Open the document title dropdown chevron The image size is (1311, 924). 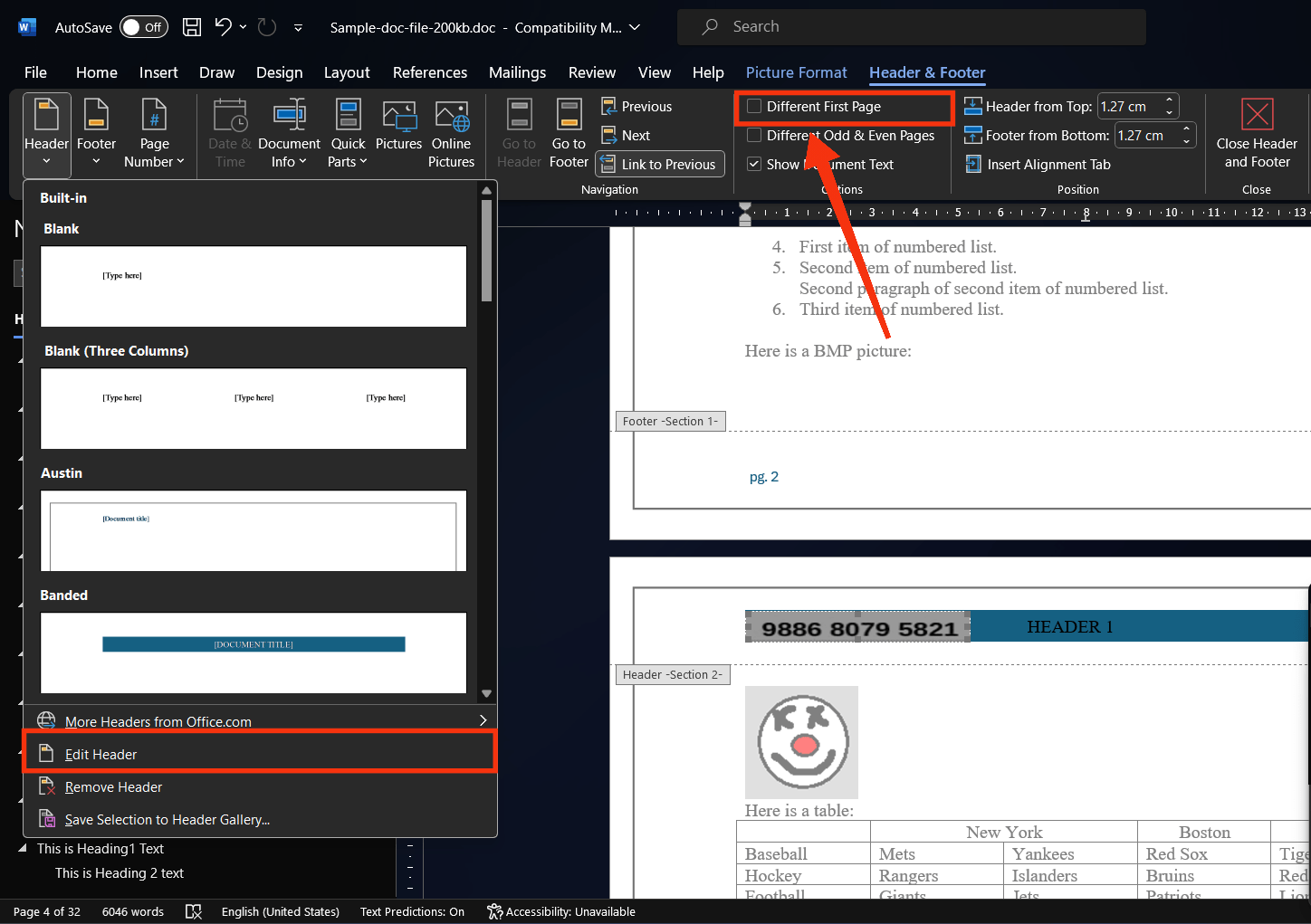tap(635, 27)
